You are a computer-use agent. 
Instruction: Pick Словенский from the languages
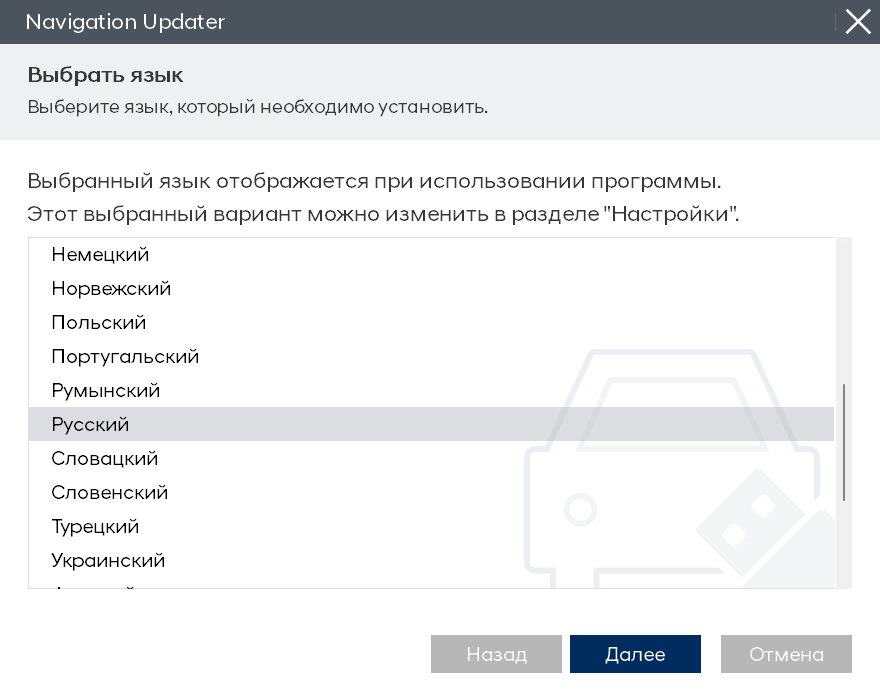coord(110,493)
